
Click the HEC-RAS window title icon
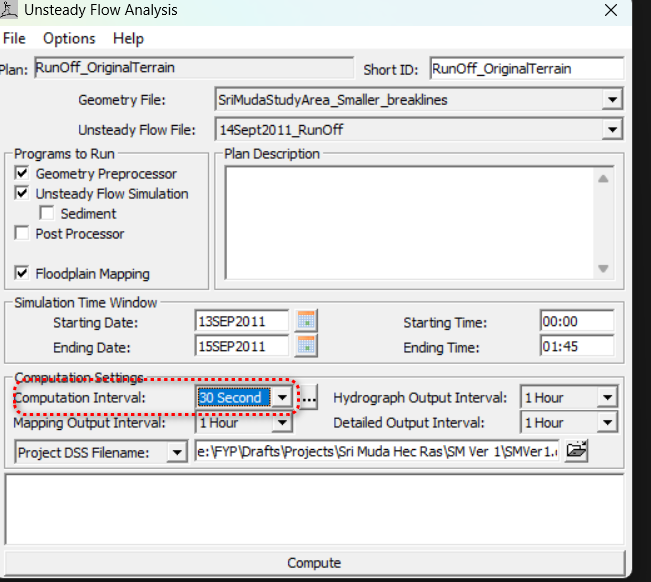[12, 11]
